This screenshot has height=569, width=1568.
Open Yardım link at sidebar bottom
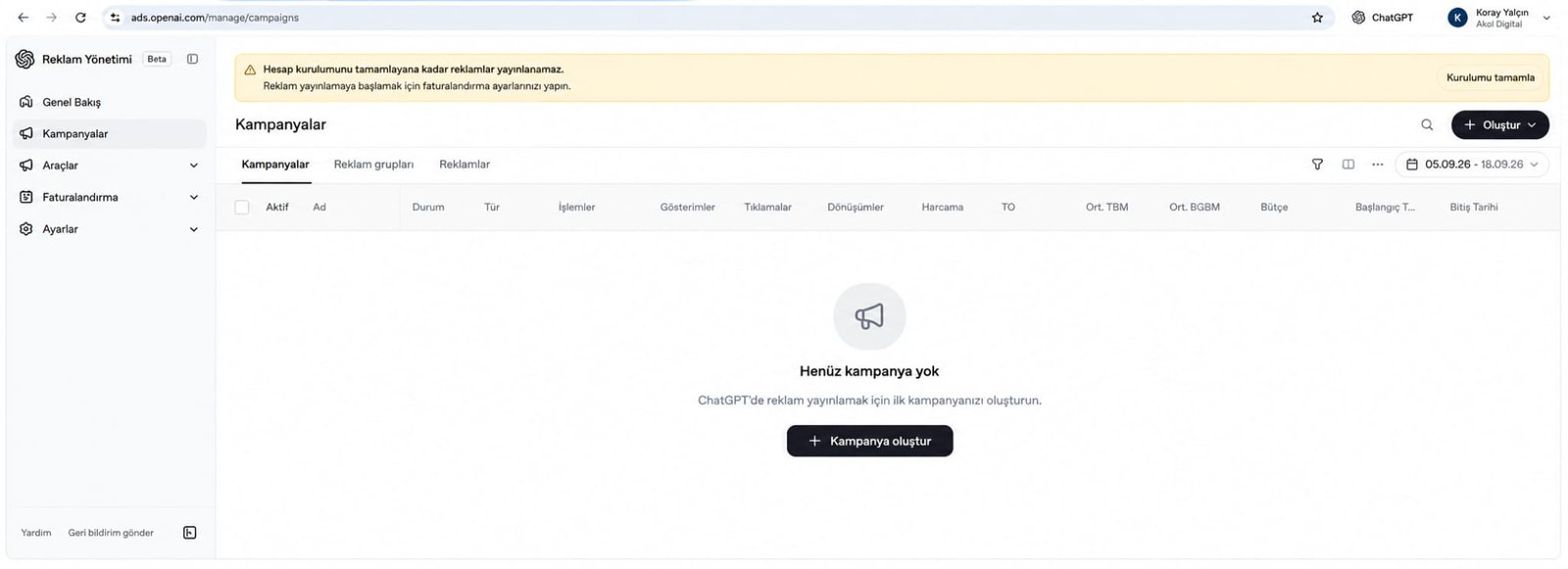pyautogui.click(x=36, y=533)
